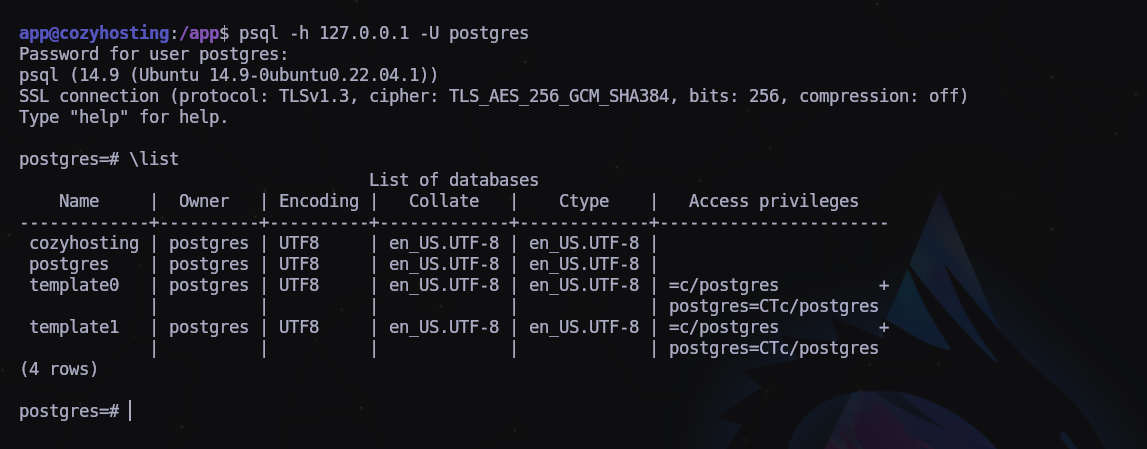This screenshot has width=1147, height=449.
Task: Click the (4 rows) result footer
Action: [x=59, y=369]
